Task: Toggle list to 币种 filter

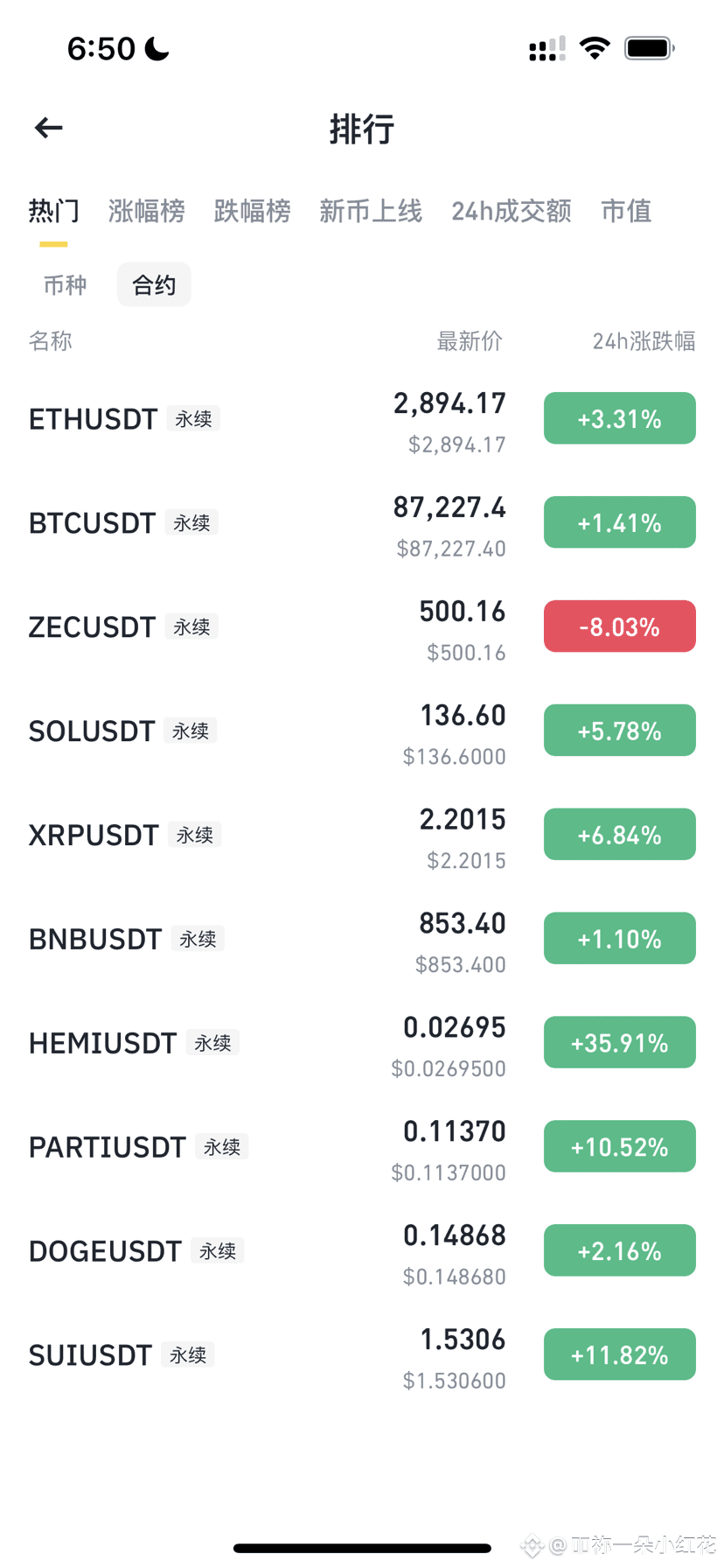Action: click(66, 284)
